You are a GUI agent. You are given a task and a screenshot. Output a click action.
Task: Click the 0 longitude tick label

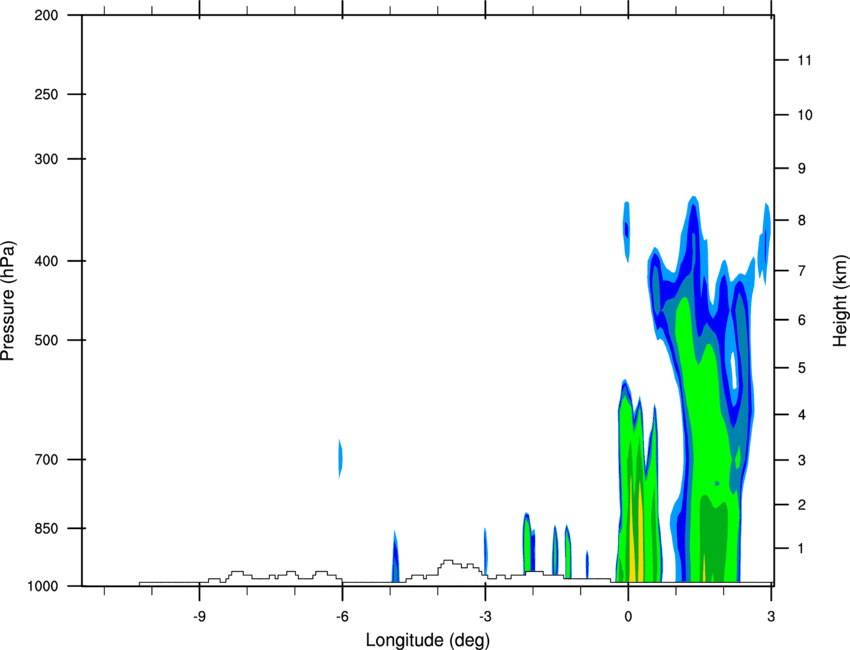628,616
